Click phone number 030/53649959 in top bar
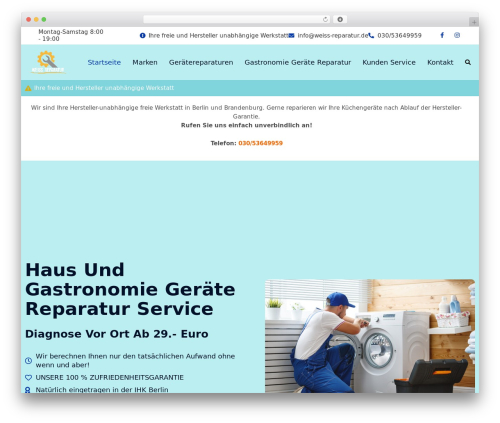Image resolution: width=500 pixels, height=423 pixels. [399, 35]
